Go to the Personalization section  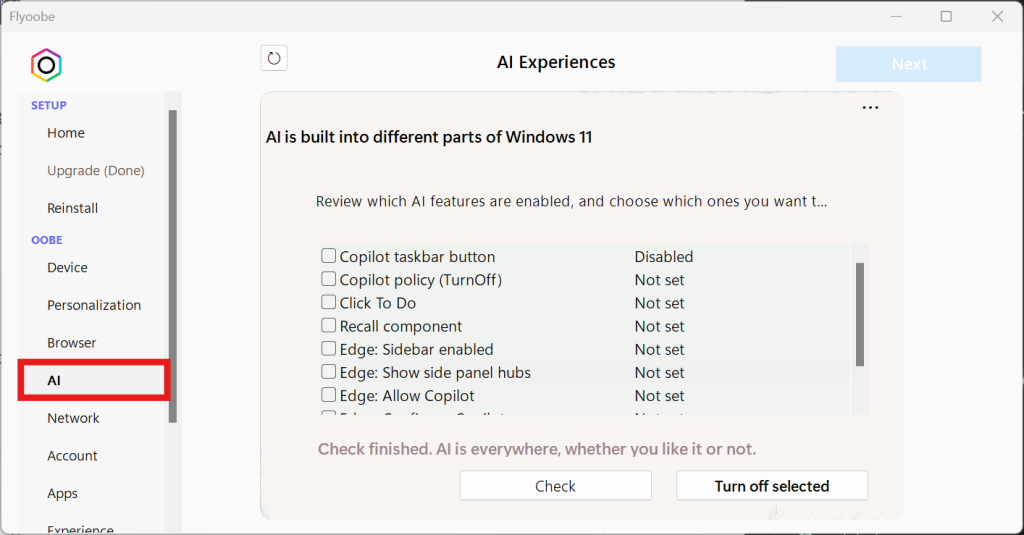pyautogui.click(x=94, y=305)
